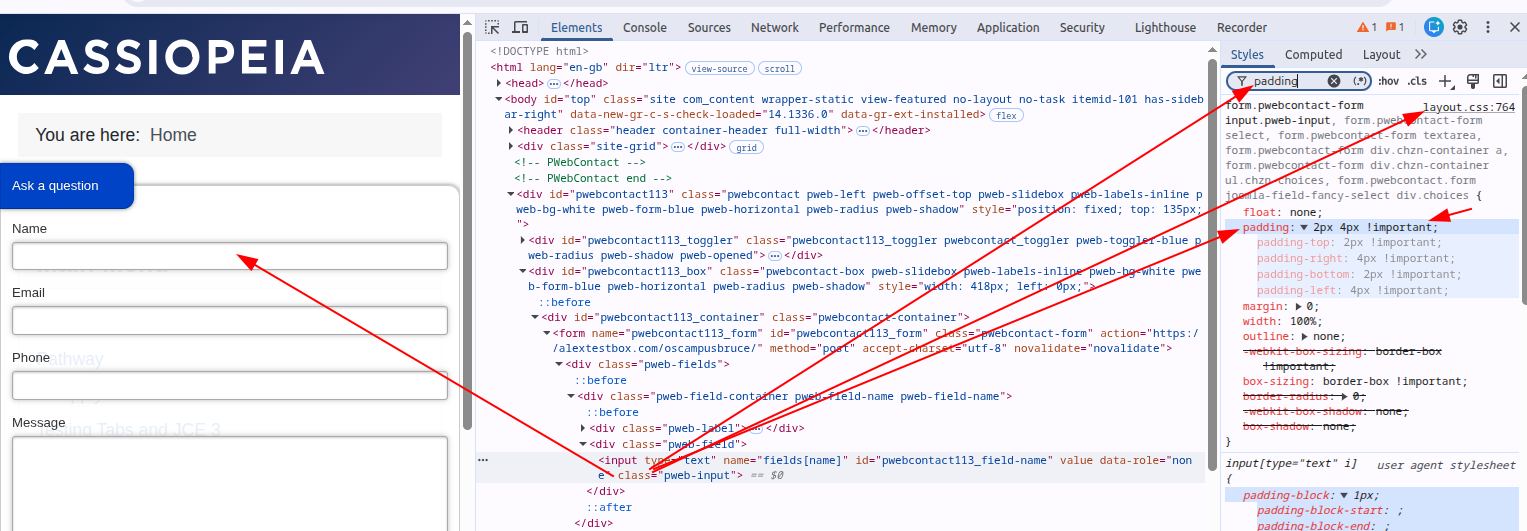Open the rendering emulations paintbrush icon

pos(1473,81)
